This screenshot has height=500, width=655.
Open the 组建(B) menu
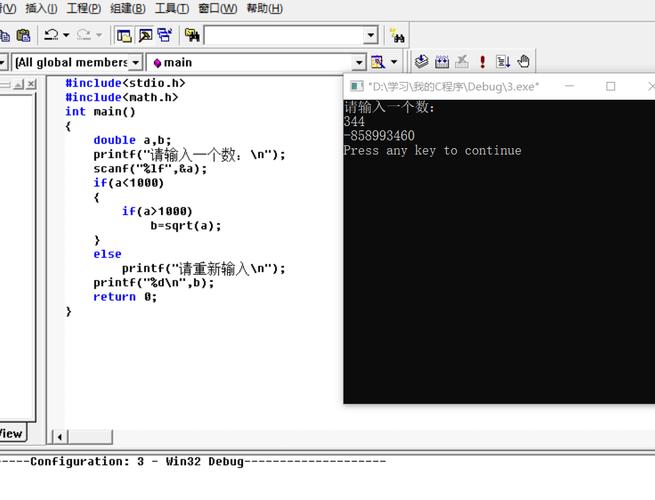coord(127,9)
